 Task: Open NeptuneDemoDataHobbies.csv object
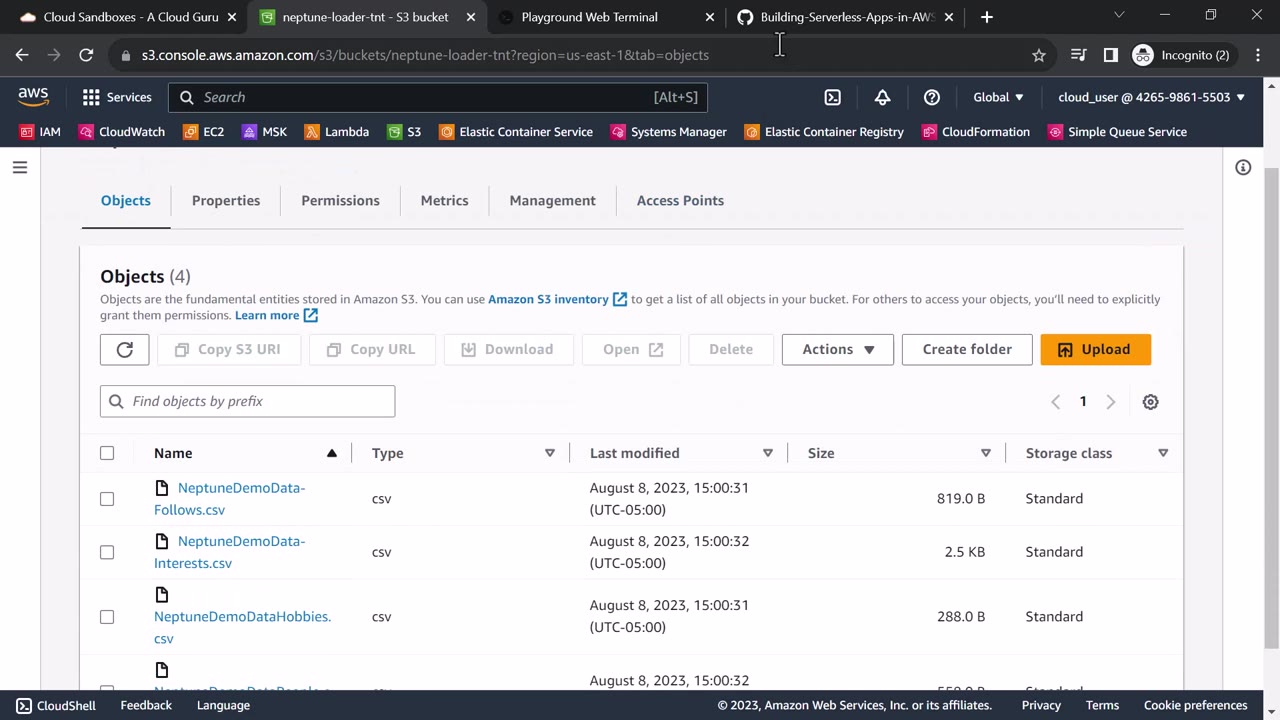point(242,627)
